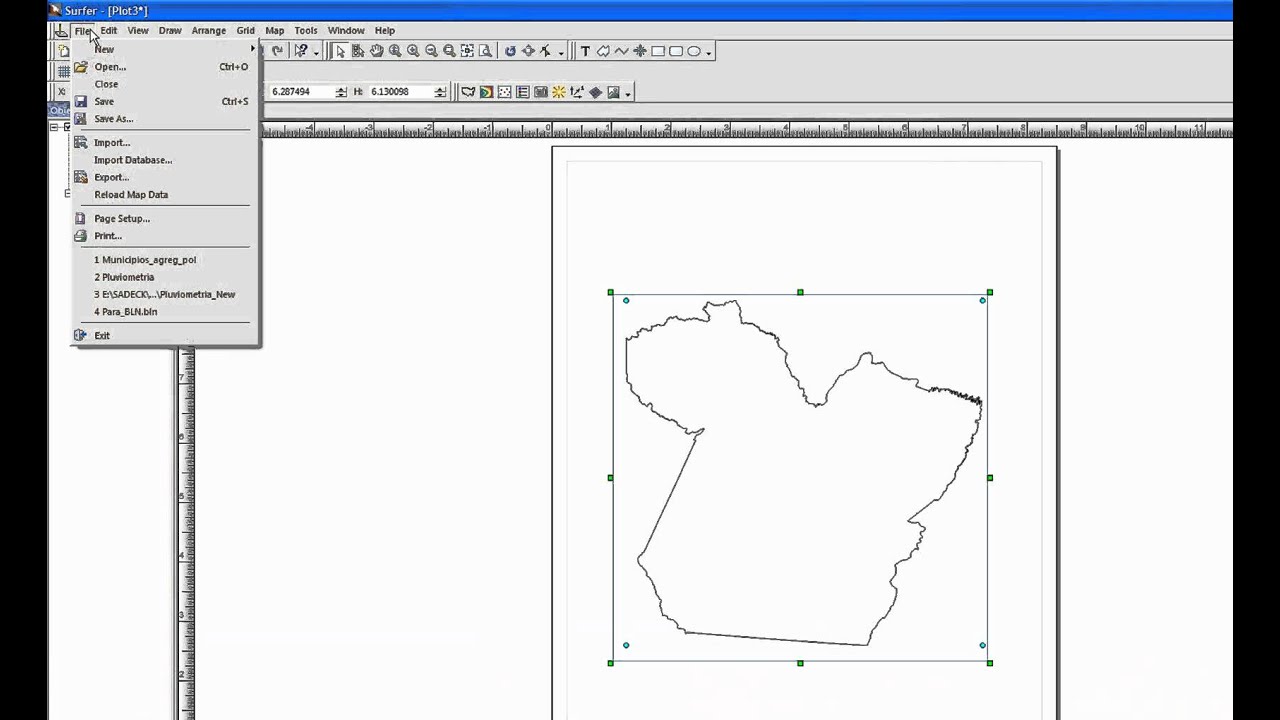Activate the context help pointer icon

301,51
